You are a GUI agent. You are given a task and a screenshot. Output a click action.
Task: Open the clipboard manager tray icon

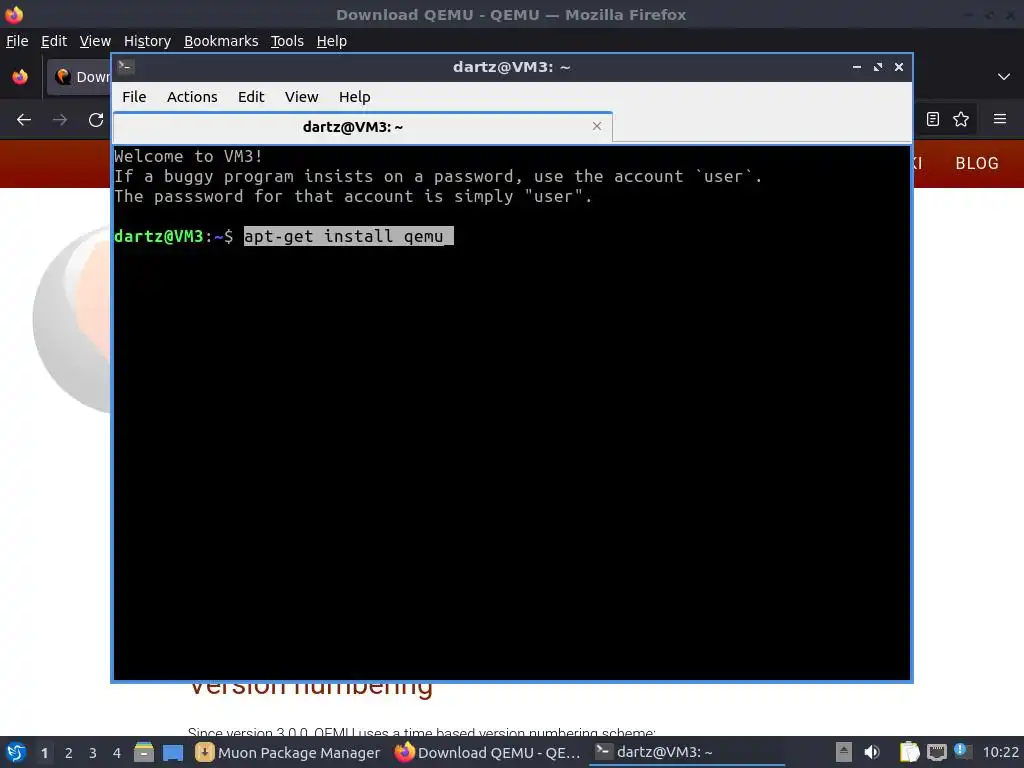[909, 752]
